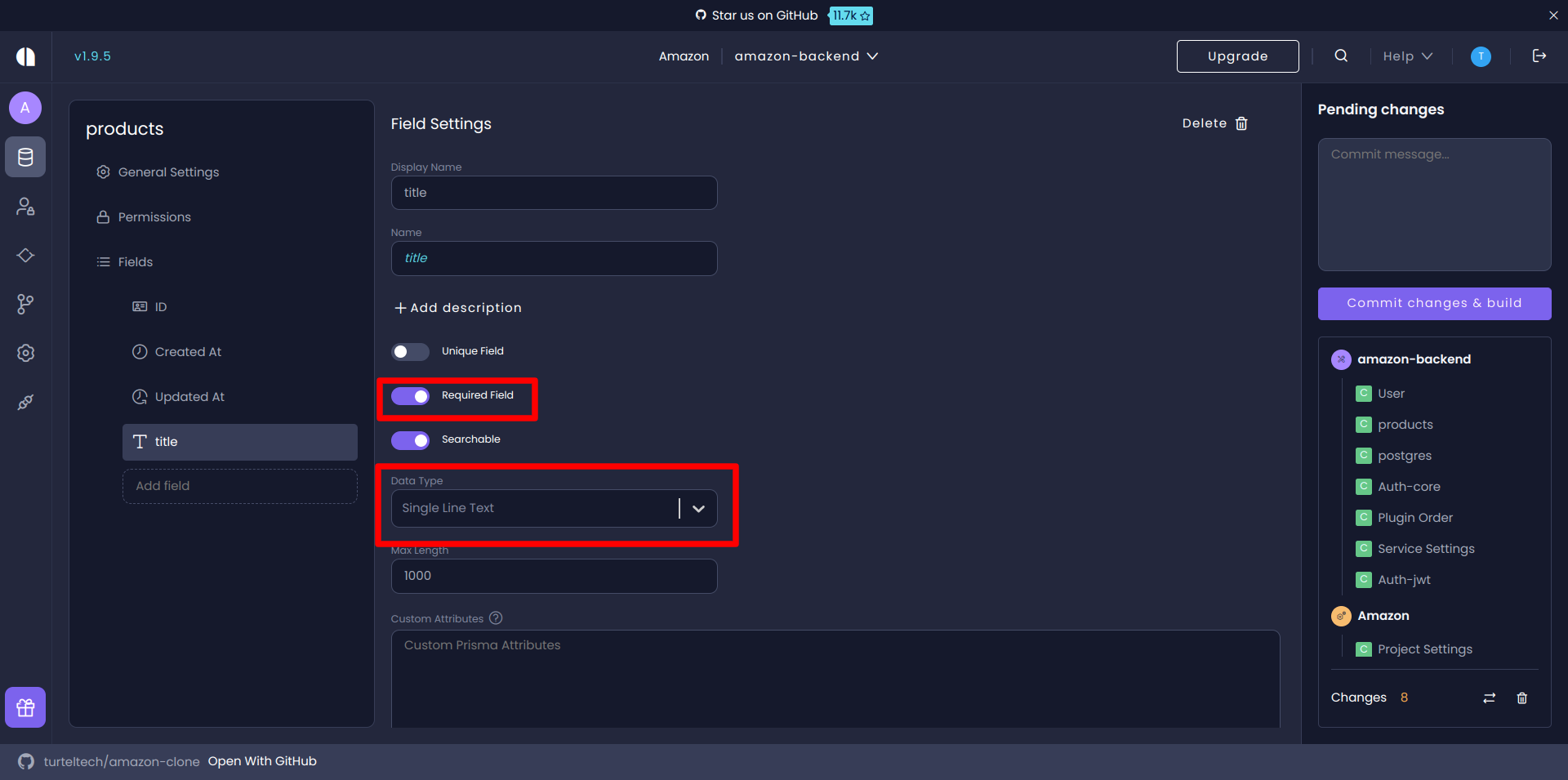Open the Git sync icon in sidebar
1568x780 pixels.
(24, 304)
